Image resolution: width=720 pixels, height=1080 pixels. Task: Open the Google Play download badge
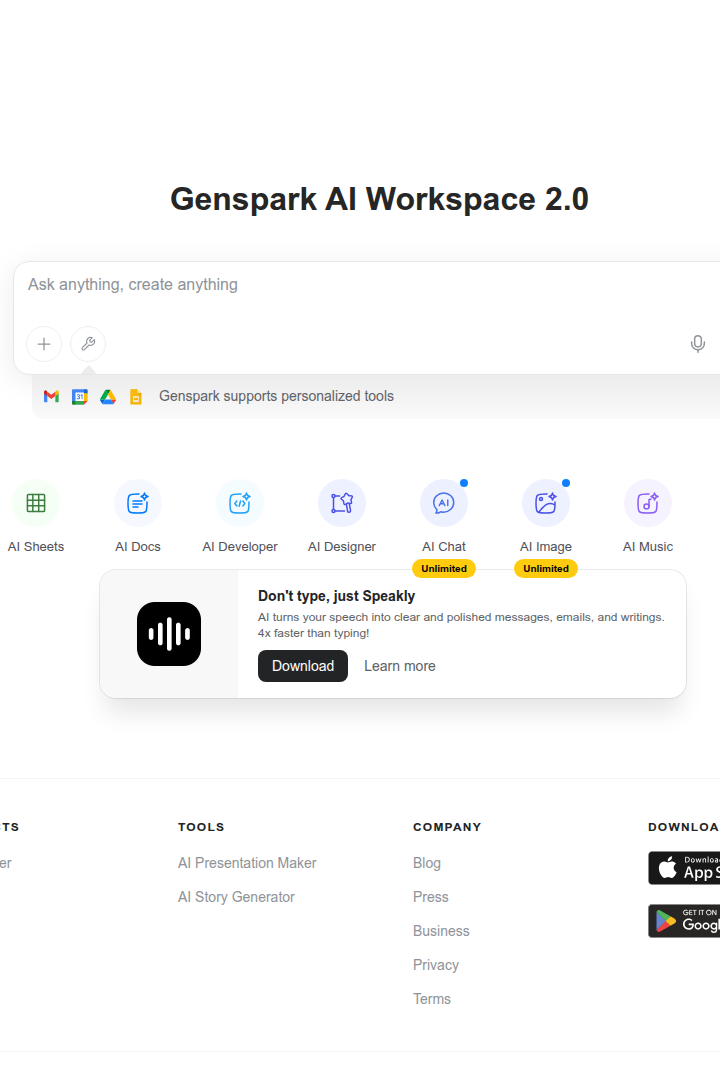(684, 921)
